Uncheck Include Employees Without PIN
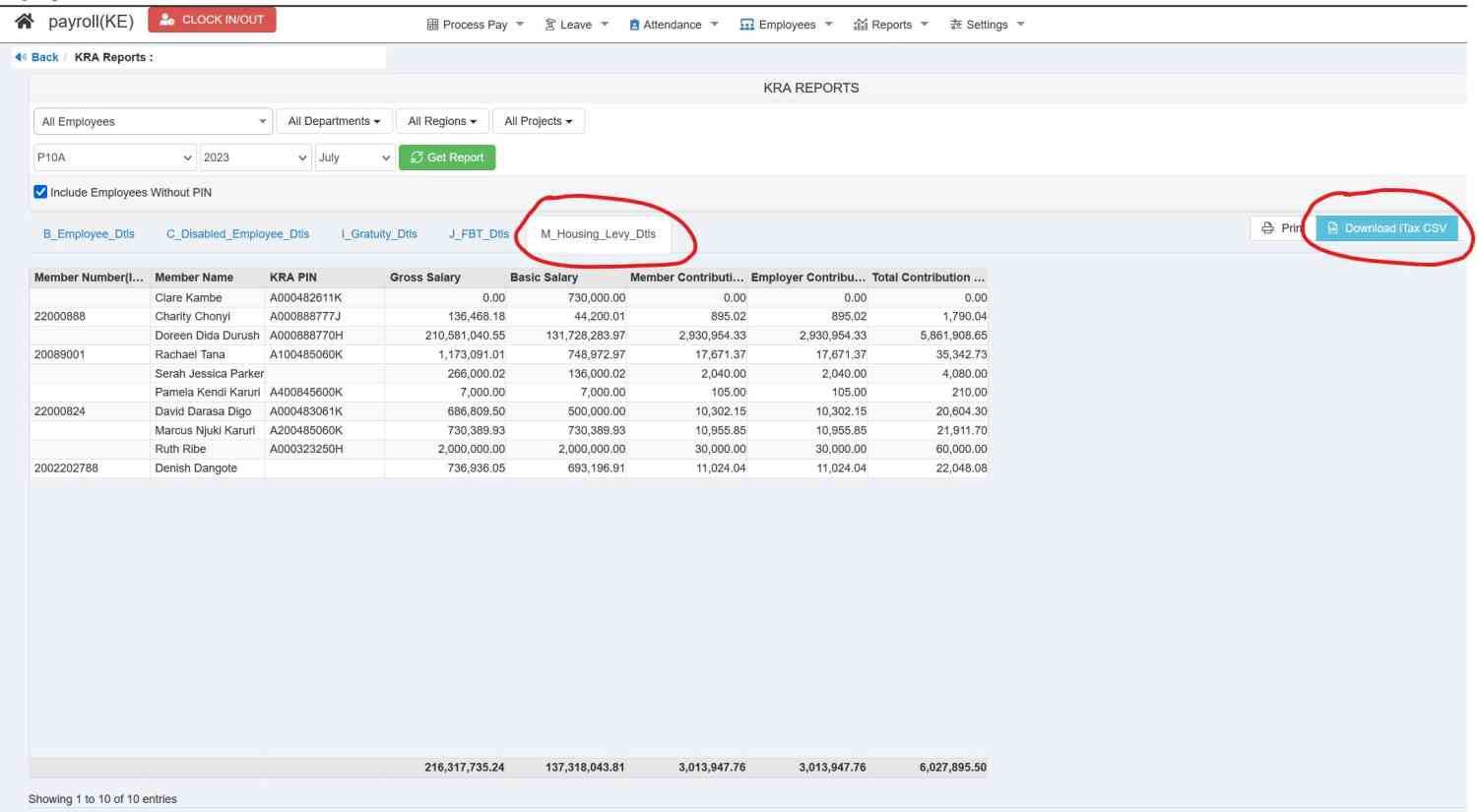Screen dimensions: 1477x812 click(40, 192)
